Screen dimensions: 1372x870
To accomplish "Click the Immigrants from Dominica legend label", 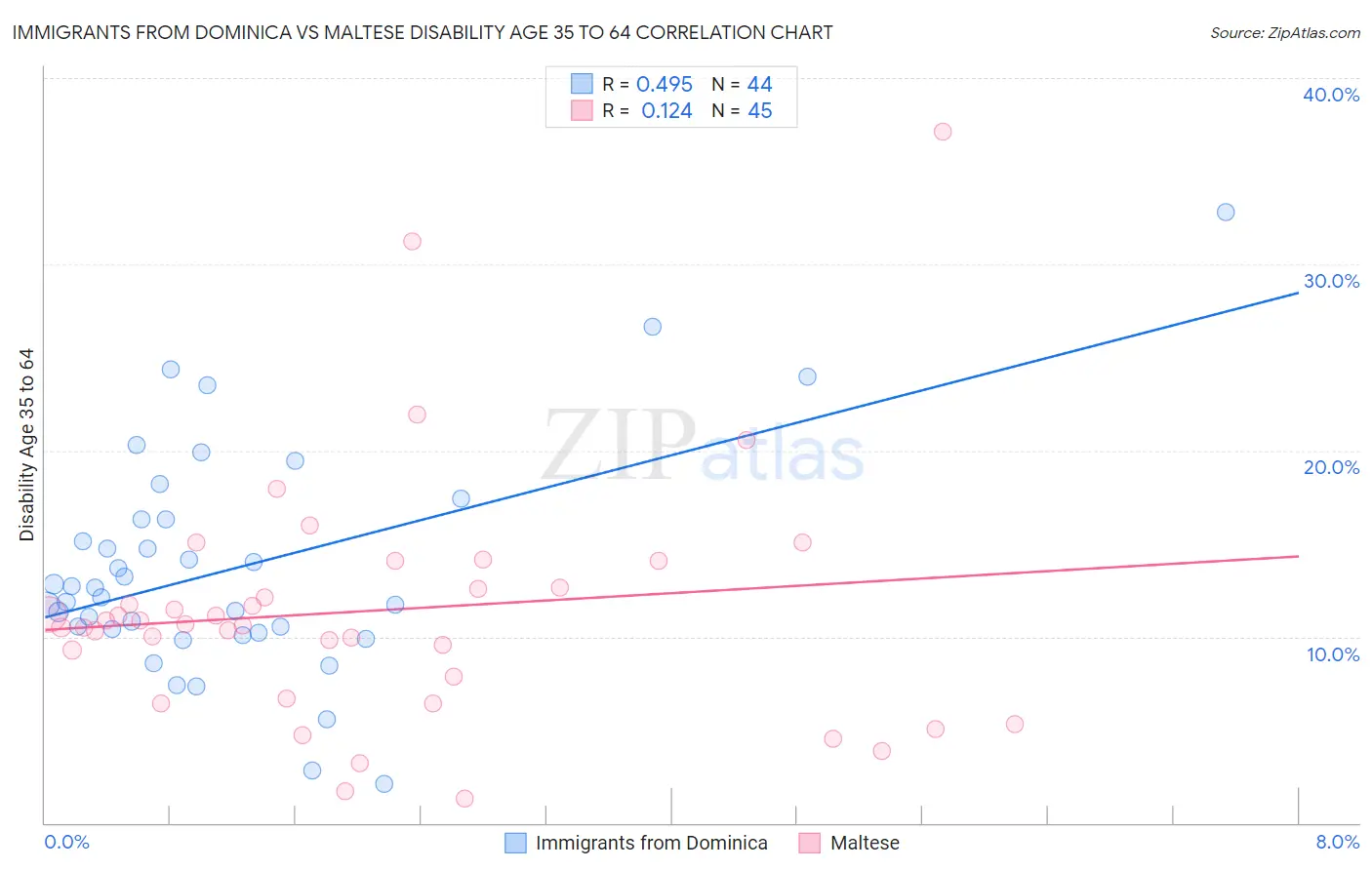I will tap(652, 843).
